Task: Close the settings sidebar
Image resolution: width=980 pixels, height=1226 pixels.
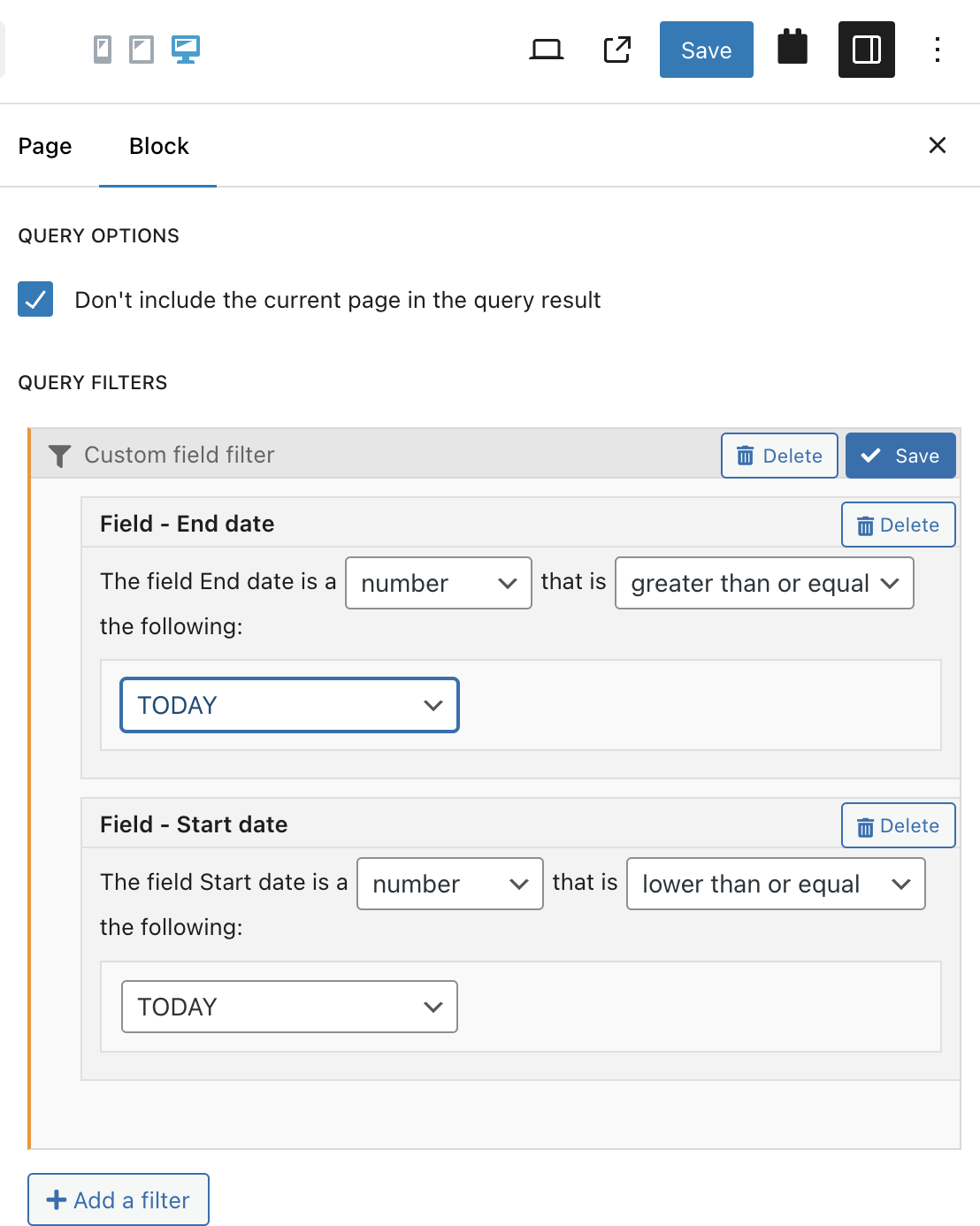Action: pyautogui.click(x=937, y=145)
